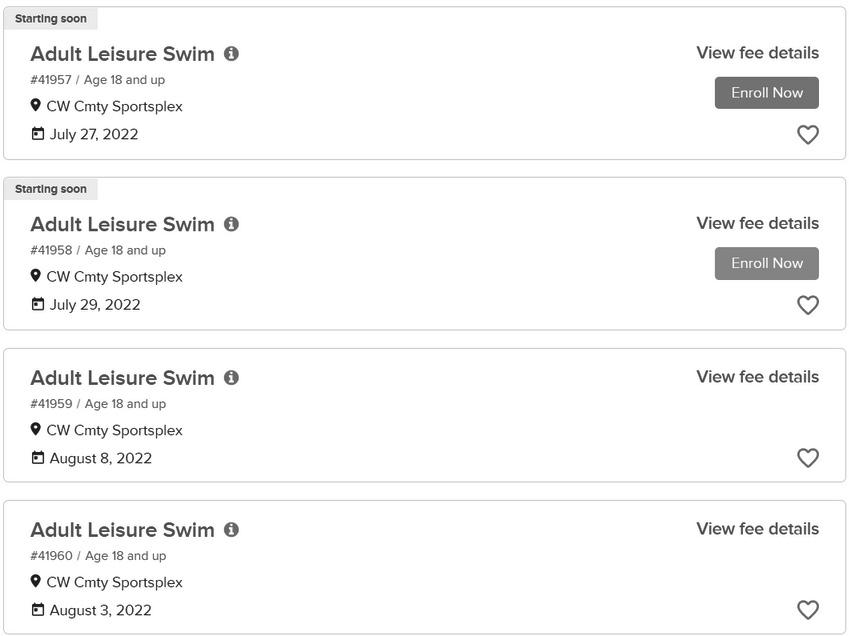This screenshot has width=851, height=636.
Task: Open info icon for activity #41959
Action: pyautogui.click(x=231, y=378)
